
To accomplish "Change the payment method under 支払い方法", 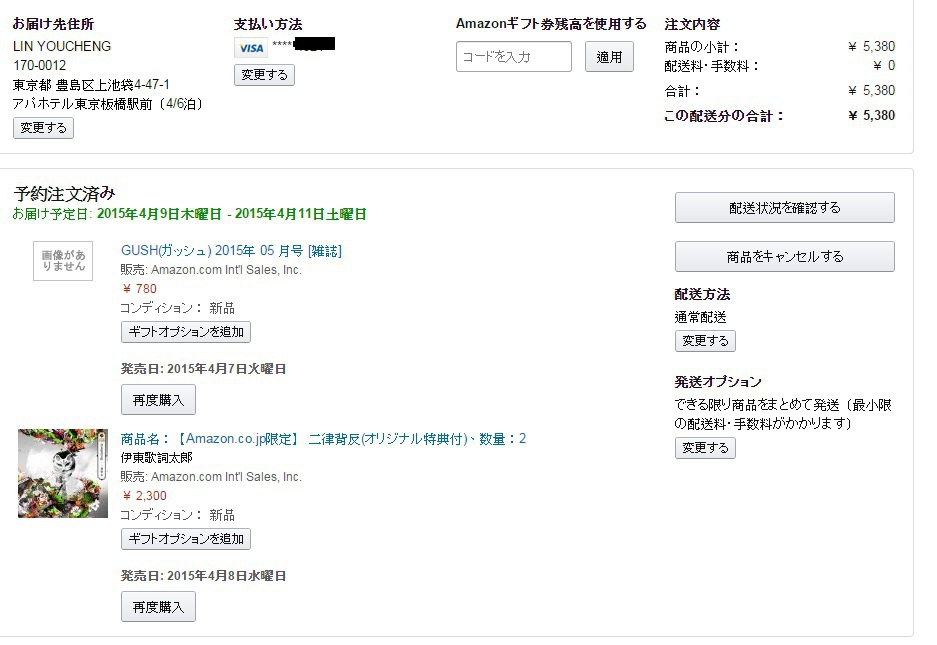I will (264, 75).
